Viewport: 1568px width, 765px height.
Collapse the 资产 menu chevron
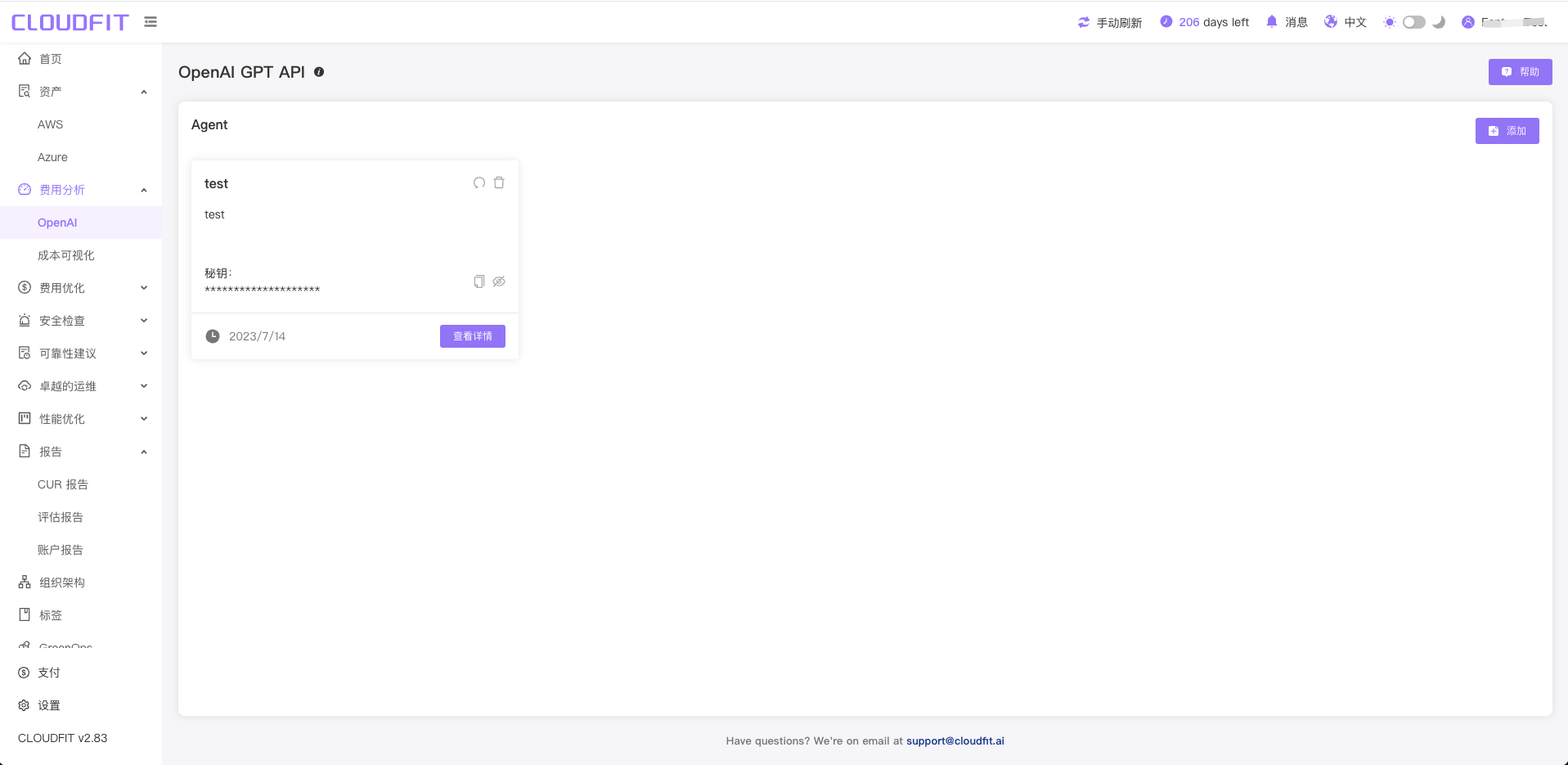tap(144, 92)
